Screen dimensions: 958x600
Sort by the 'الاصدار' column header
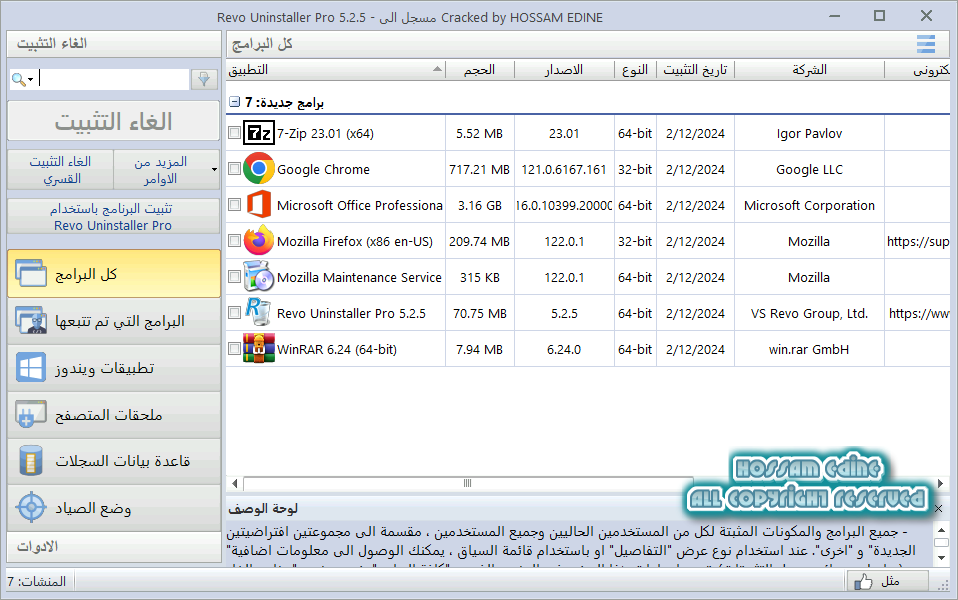click(x=564, y=70)
